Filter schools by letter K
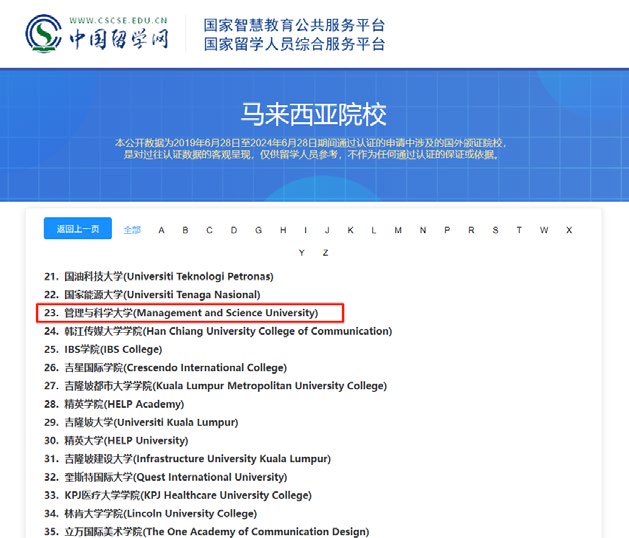The image size is (629, 538). [x=350, y=230]
